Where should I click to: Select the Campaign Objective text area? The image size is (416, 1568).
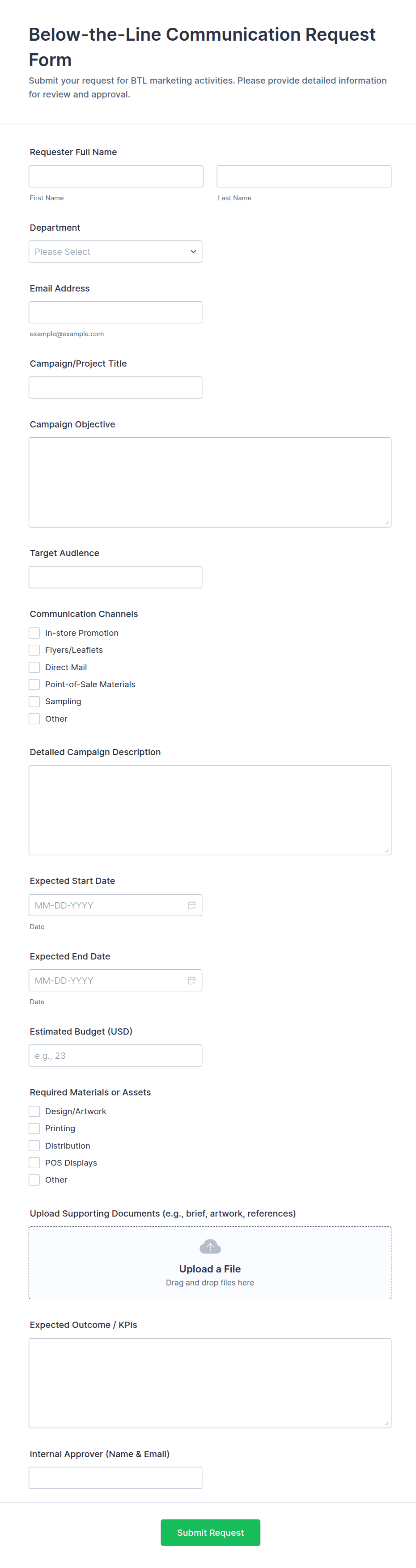coord(209,482)
